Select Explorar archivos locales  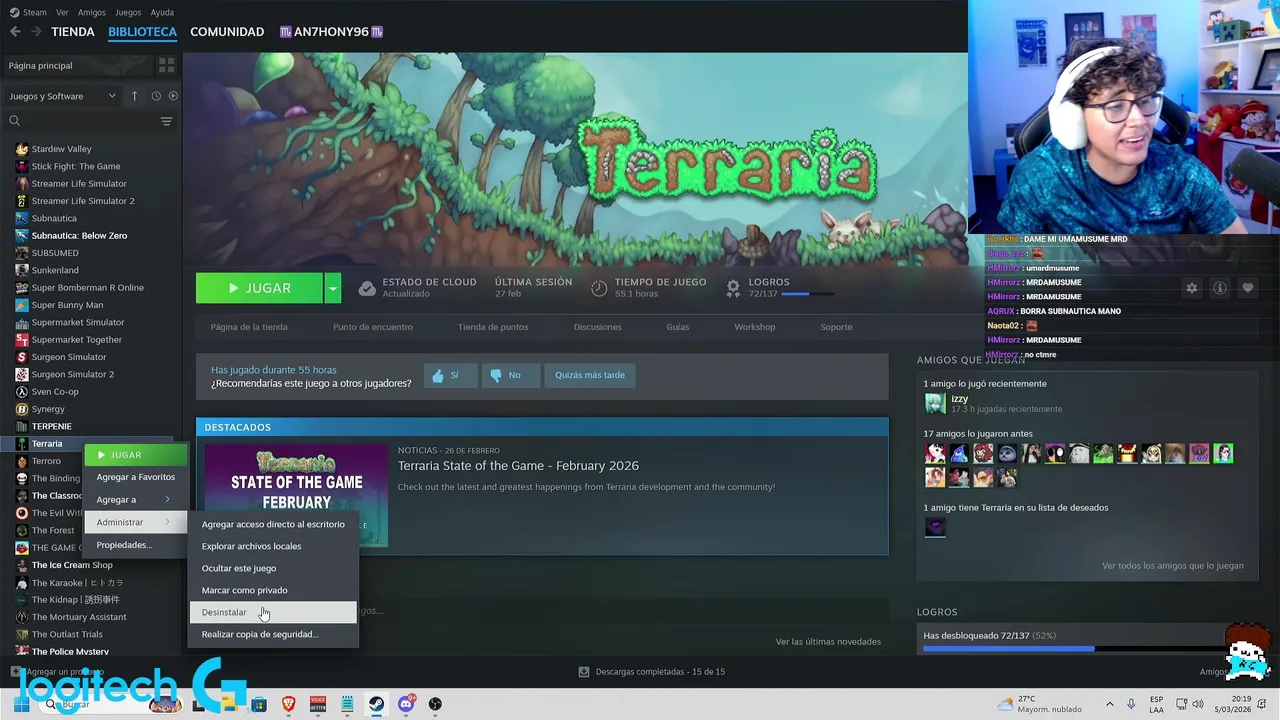coord(273,546)
